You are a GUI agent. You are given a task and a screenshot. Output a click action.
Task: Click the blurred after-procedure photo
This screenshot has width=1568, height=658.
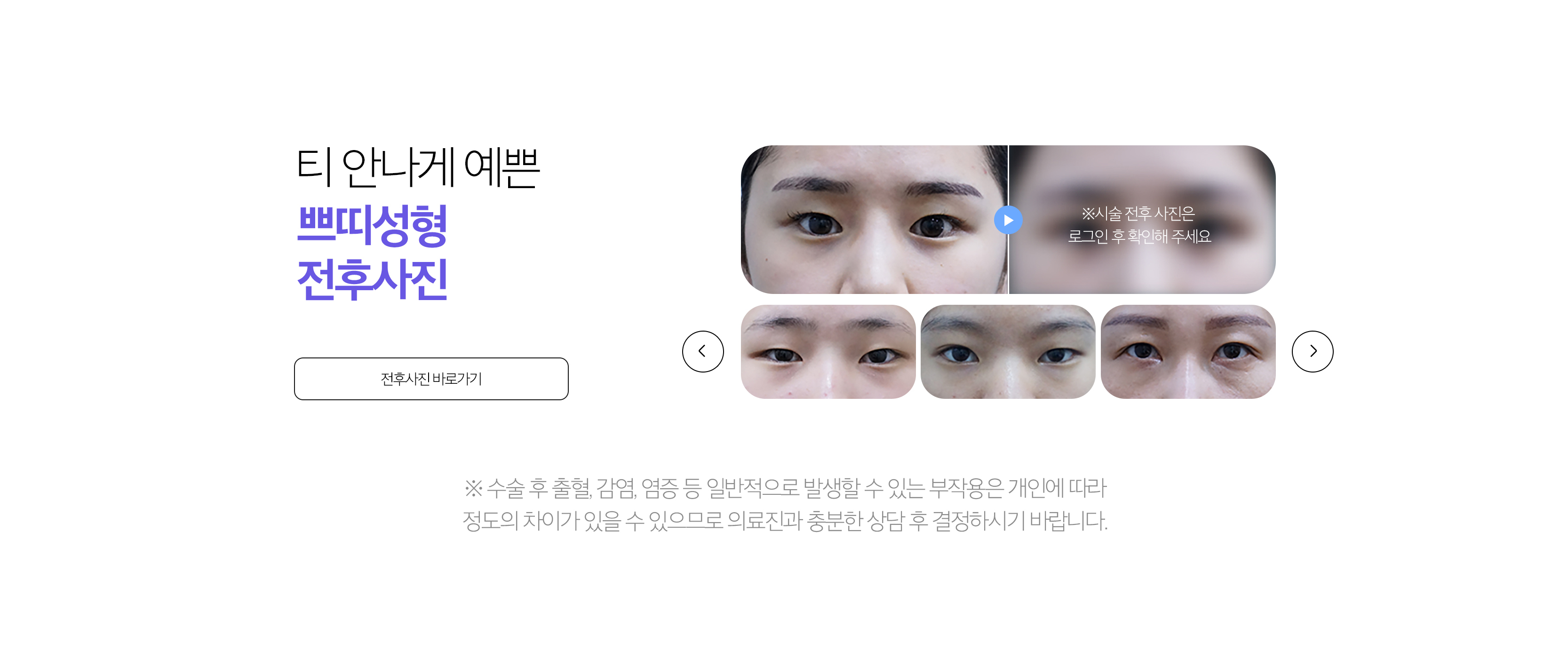pos(1143,220)
